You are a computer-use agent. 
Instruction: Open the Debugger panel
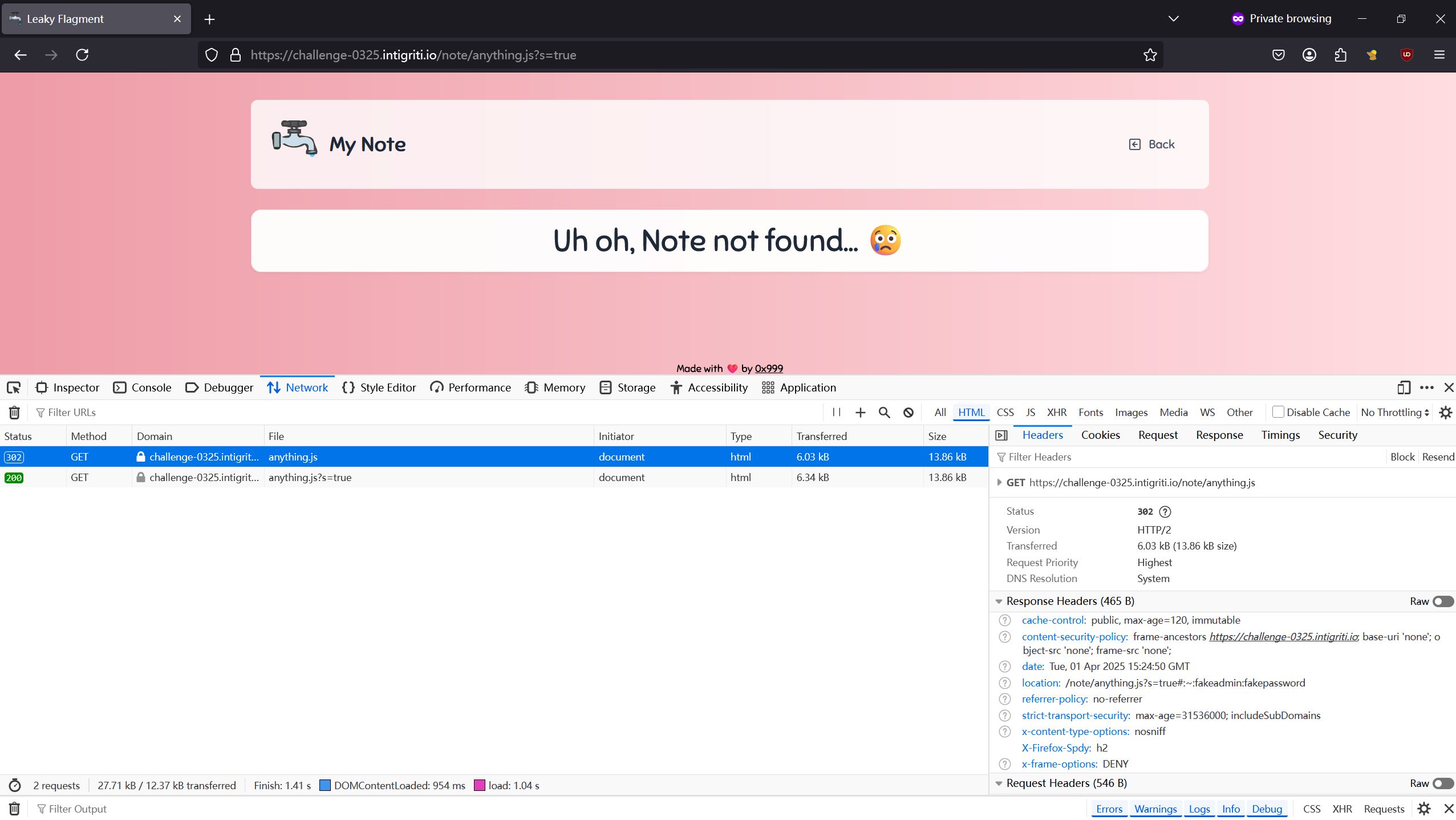(x=219, y=387)
